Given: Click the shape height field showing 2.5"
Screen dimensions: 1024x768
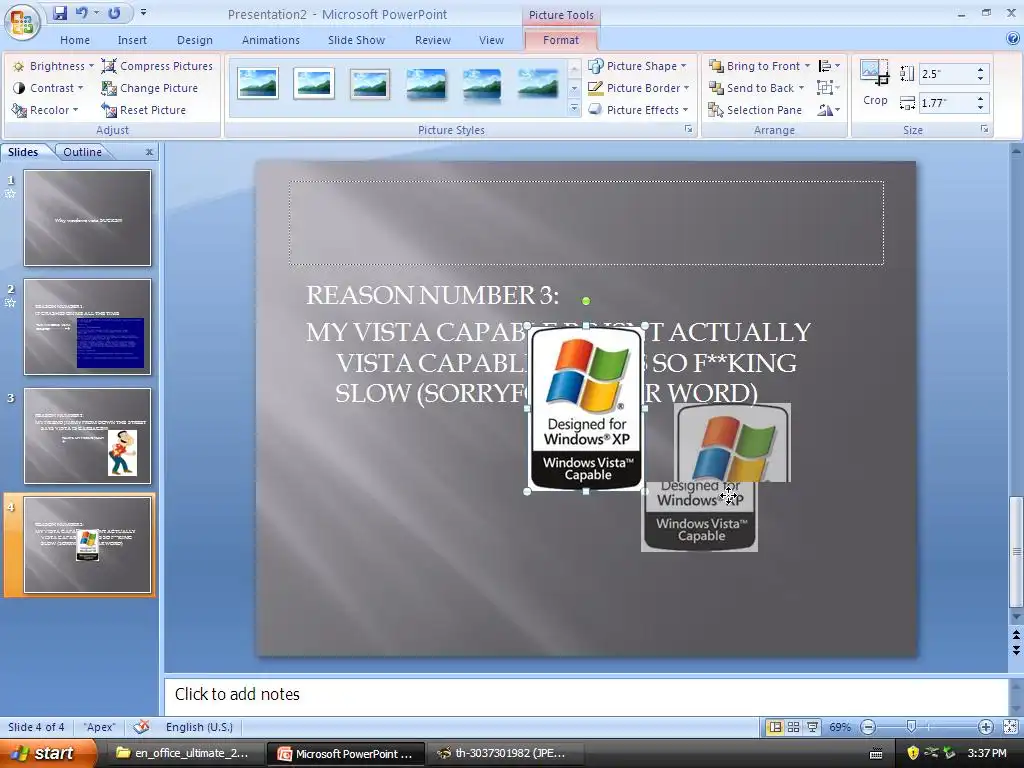Looking at the screenshot, I should (x=946, y=74).
